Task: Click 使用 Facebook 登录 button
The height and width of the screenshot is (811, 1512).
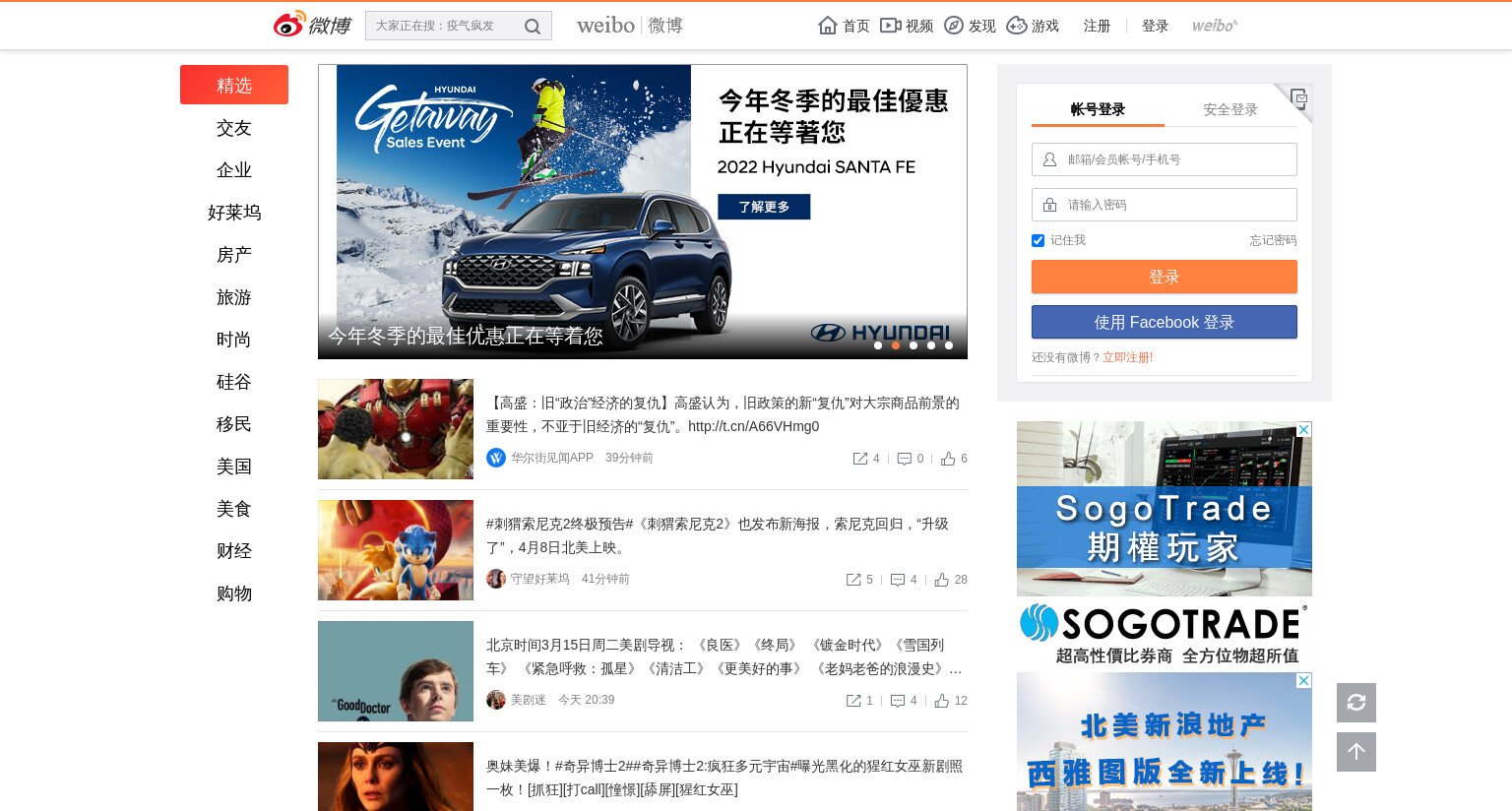Action: 1165,322
